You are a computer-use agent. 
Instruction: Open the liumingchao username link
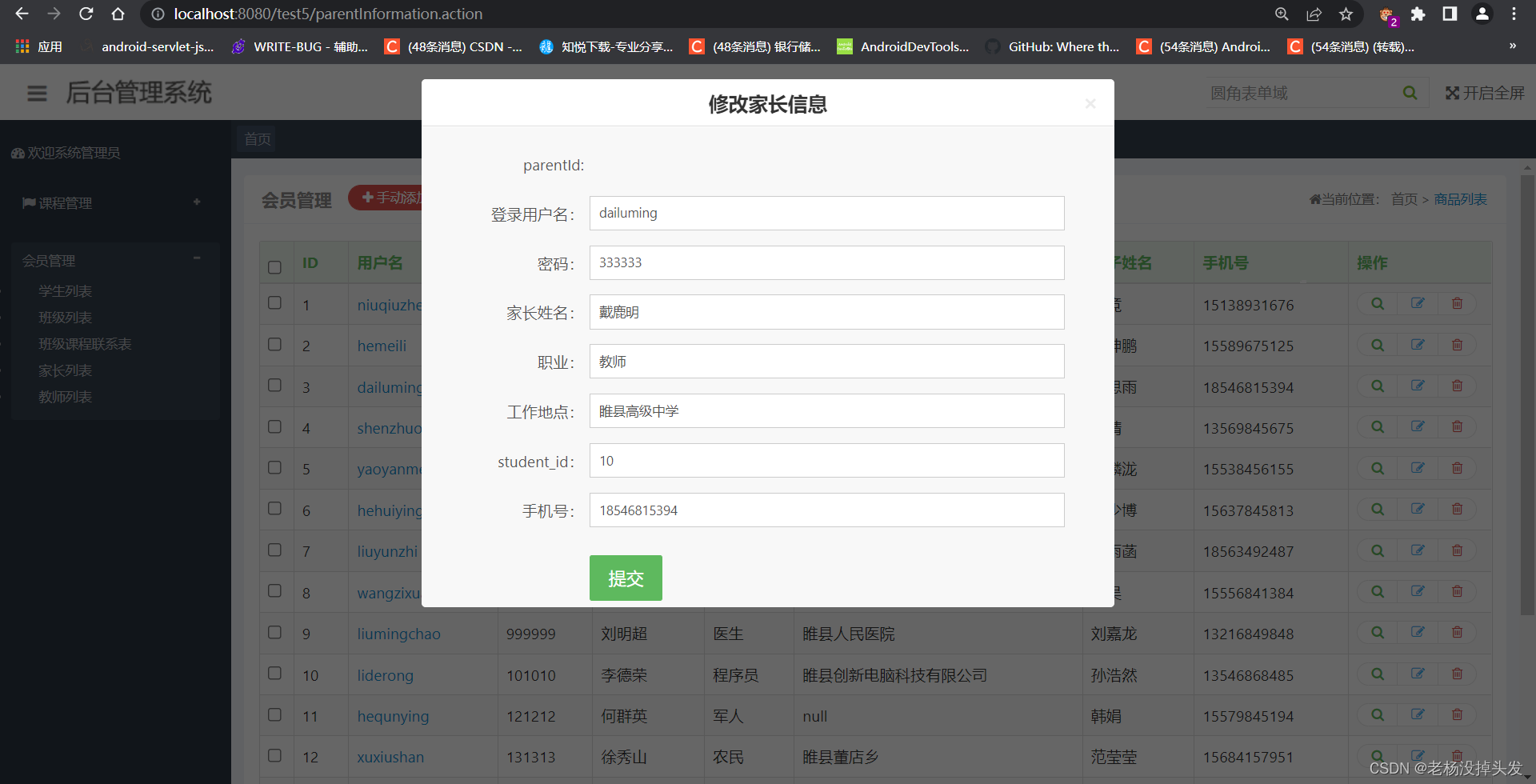tap(398, 634)
